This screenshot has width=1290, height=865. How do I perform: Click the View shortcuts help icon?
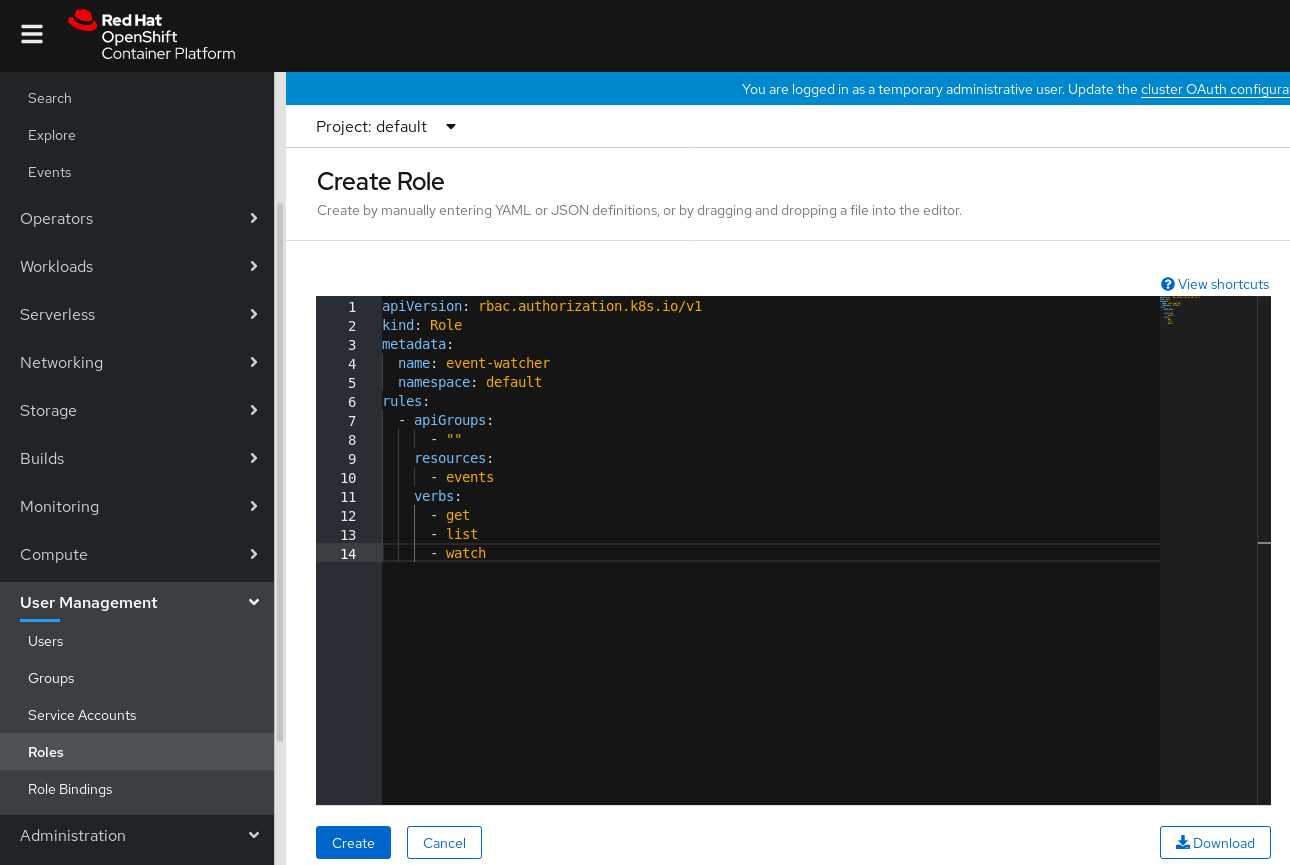pos(1167,284)
